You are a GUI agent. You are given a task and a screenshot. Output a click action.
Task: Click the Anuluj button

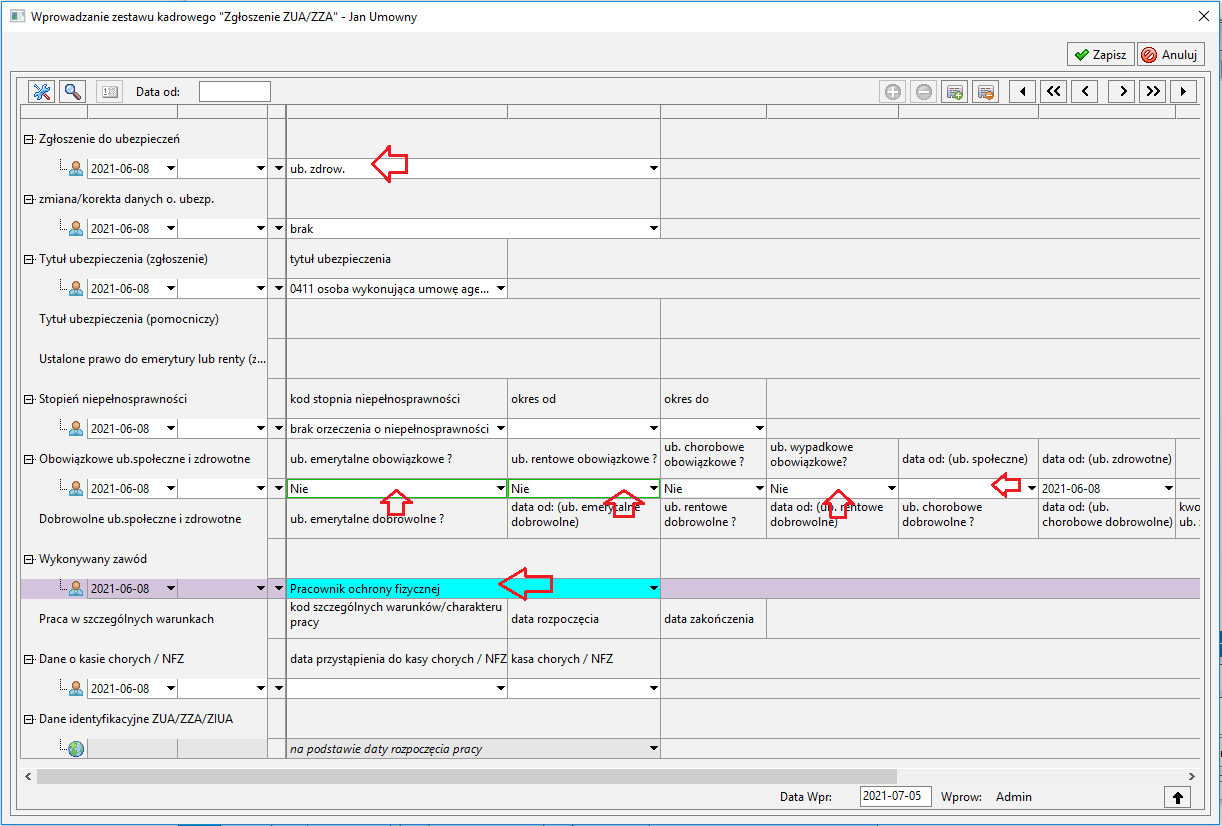[x=1170, y=55]
